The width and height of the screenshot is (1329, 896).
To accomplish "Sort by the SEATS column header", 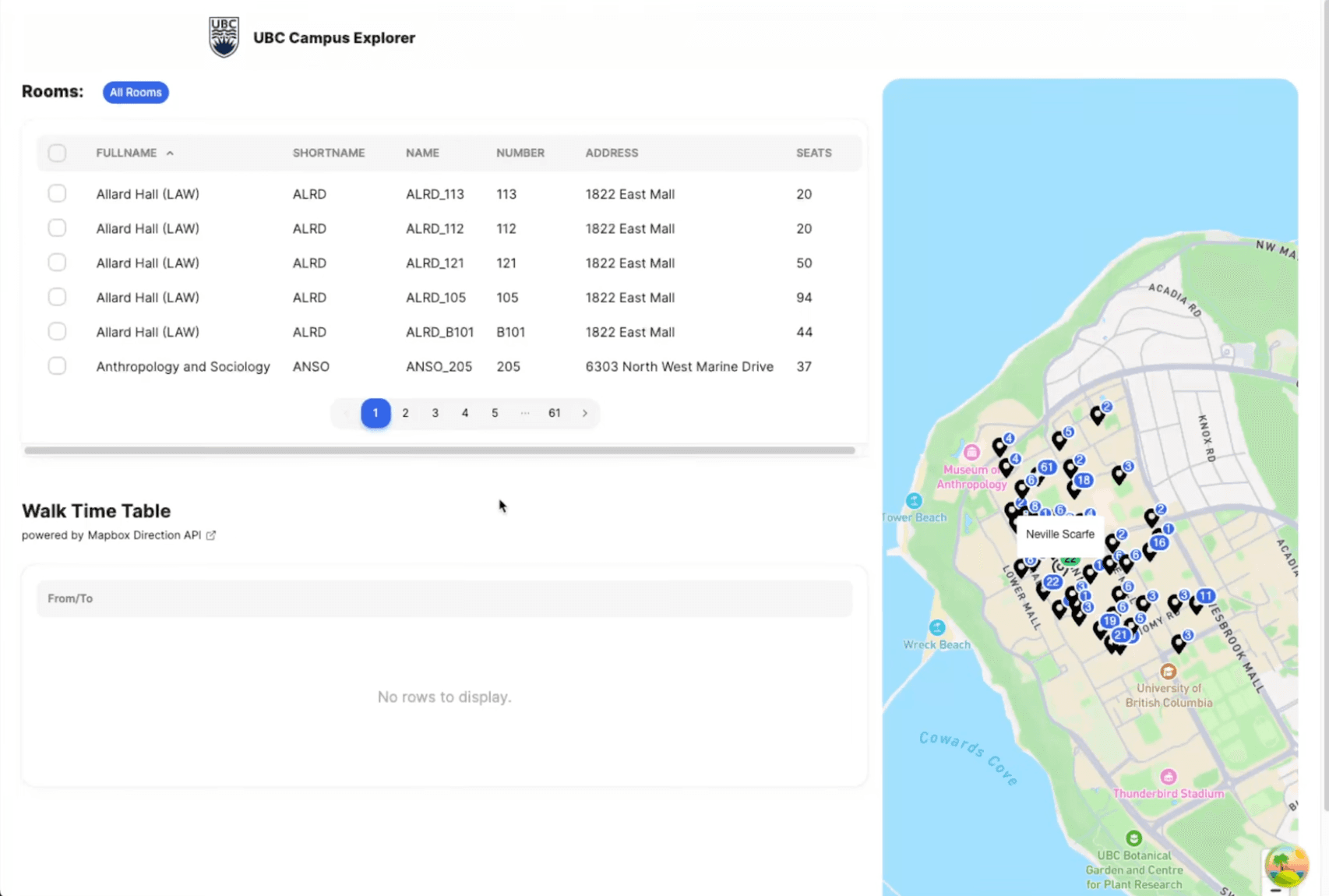I will coord(813,153).
